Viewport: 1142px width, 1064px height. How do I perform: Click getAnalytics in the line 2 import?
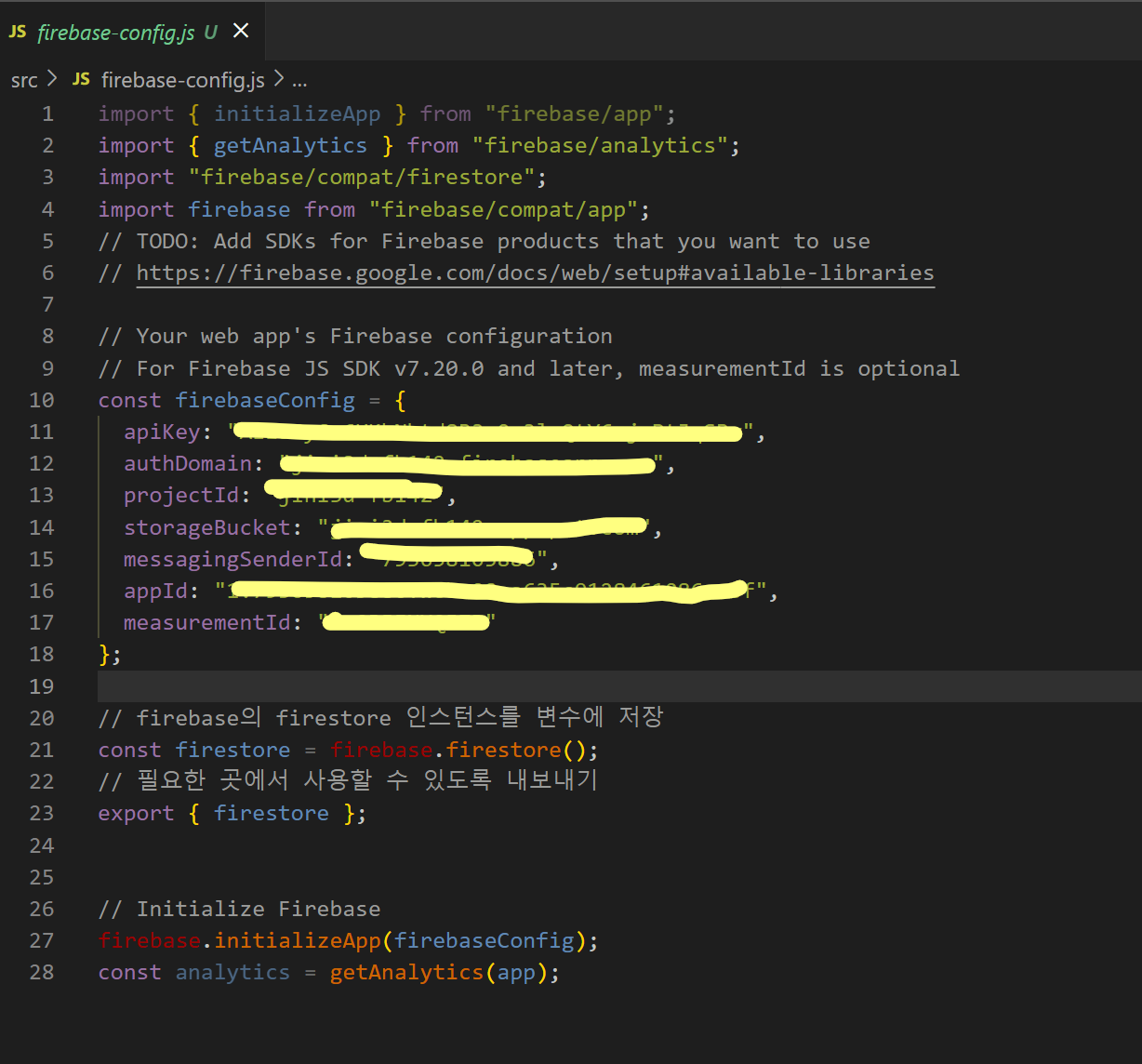point(291,145)
